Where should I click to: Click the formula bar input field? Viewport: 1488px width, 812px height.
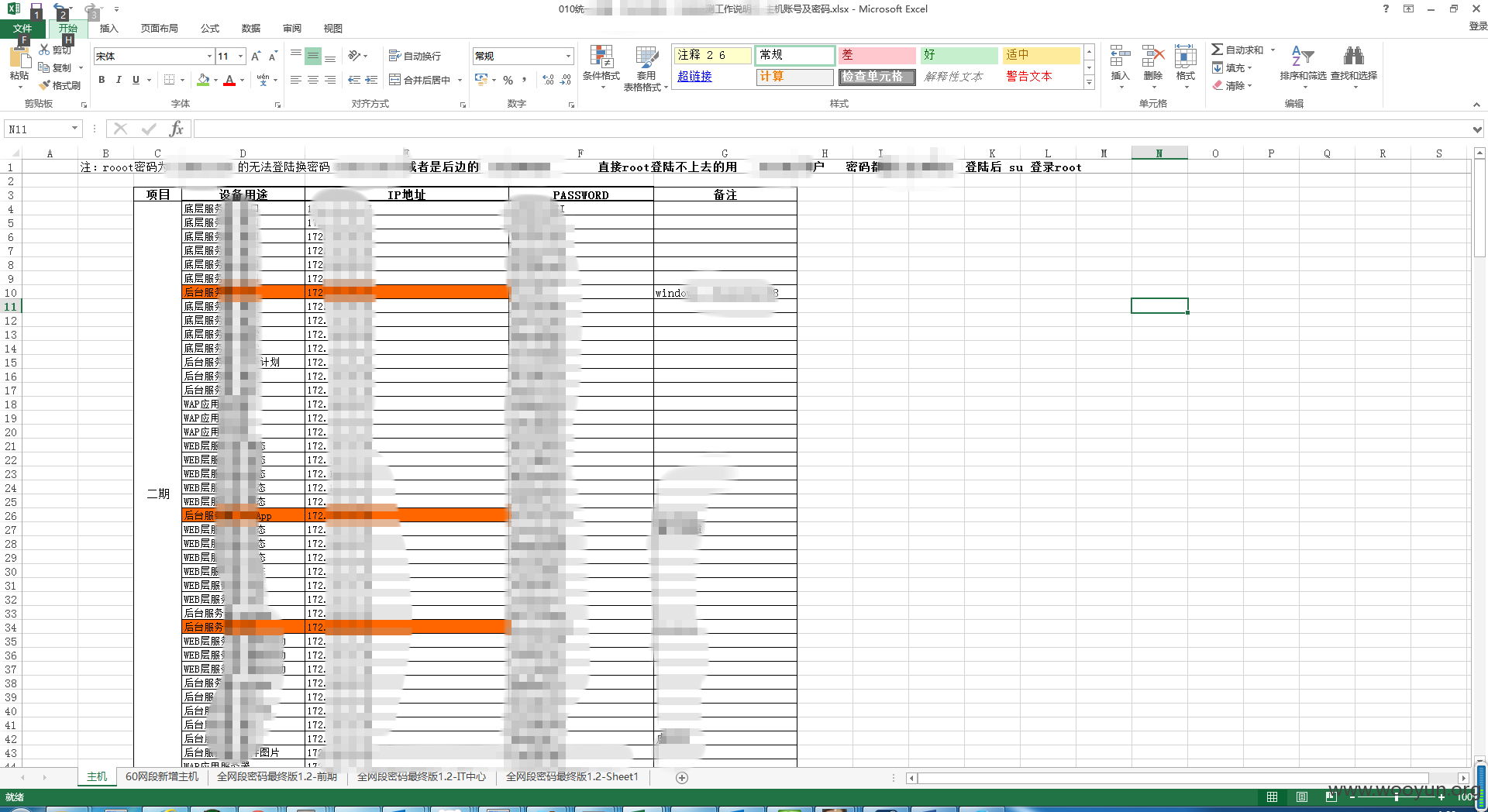832,129
